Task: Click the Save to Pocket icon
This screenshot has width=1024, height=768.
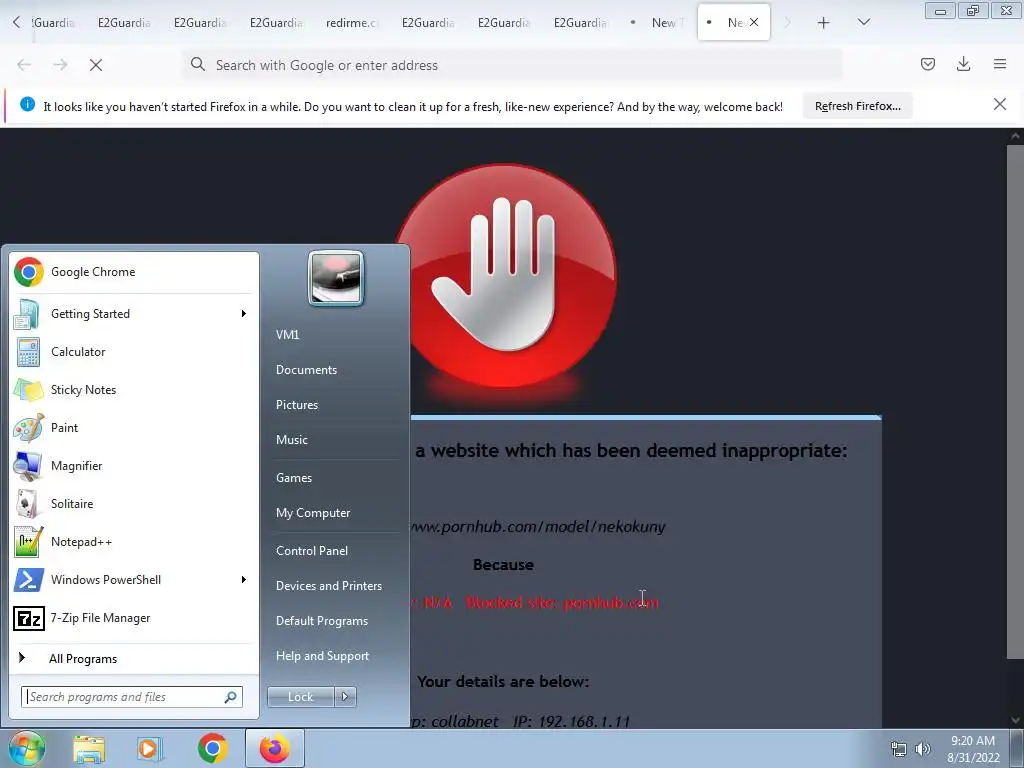Action: coord(928,64)
